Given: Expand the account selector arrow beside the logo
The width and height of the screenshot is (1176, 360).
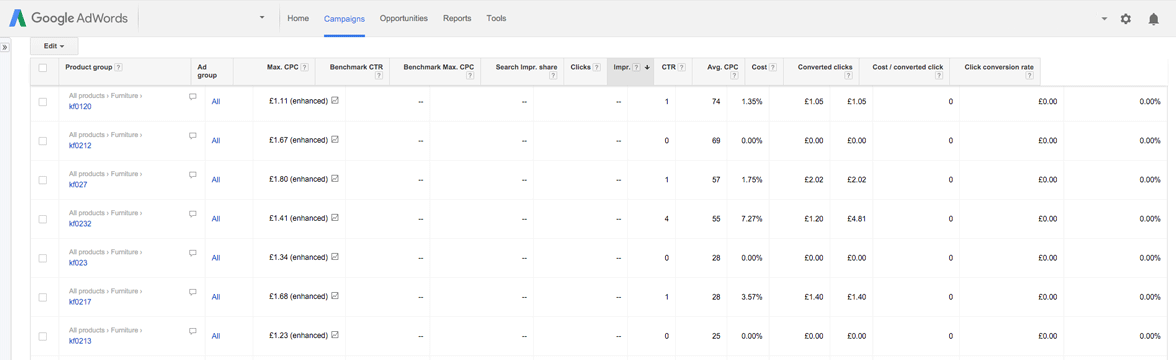Looking at the screenshot, I should 262,17.
